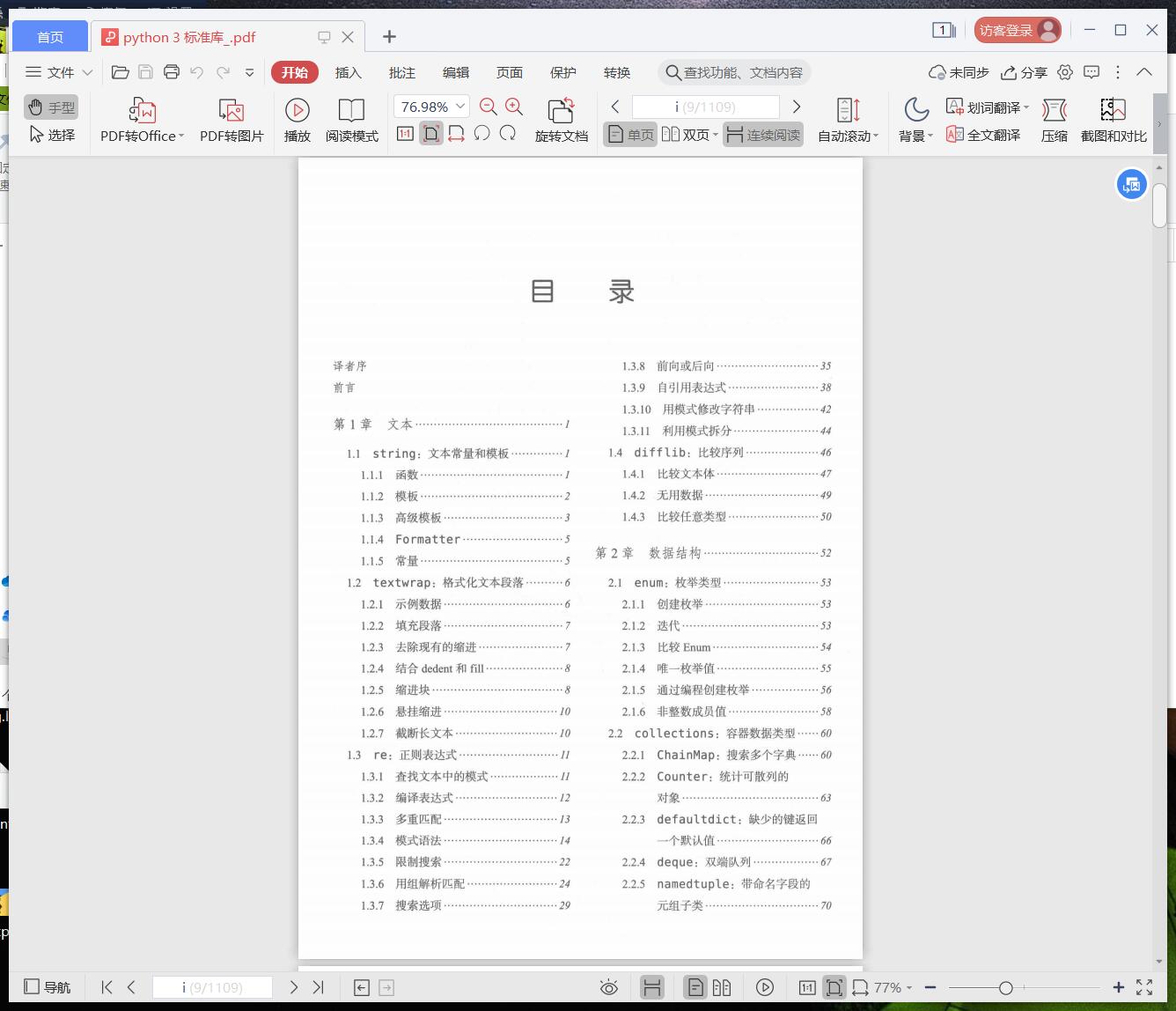Click 未同步 cloud sync button
The height and width of the screenshot is (1011, 1176).
(959, 72)
